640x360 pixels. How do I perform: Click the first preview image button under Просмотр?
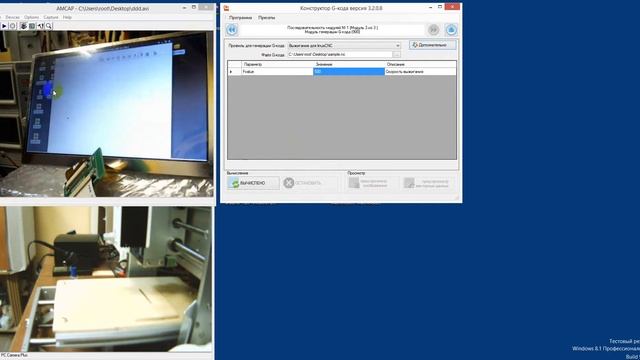(x=372, y=183)
